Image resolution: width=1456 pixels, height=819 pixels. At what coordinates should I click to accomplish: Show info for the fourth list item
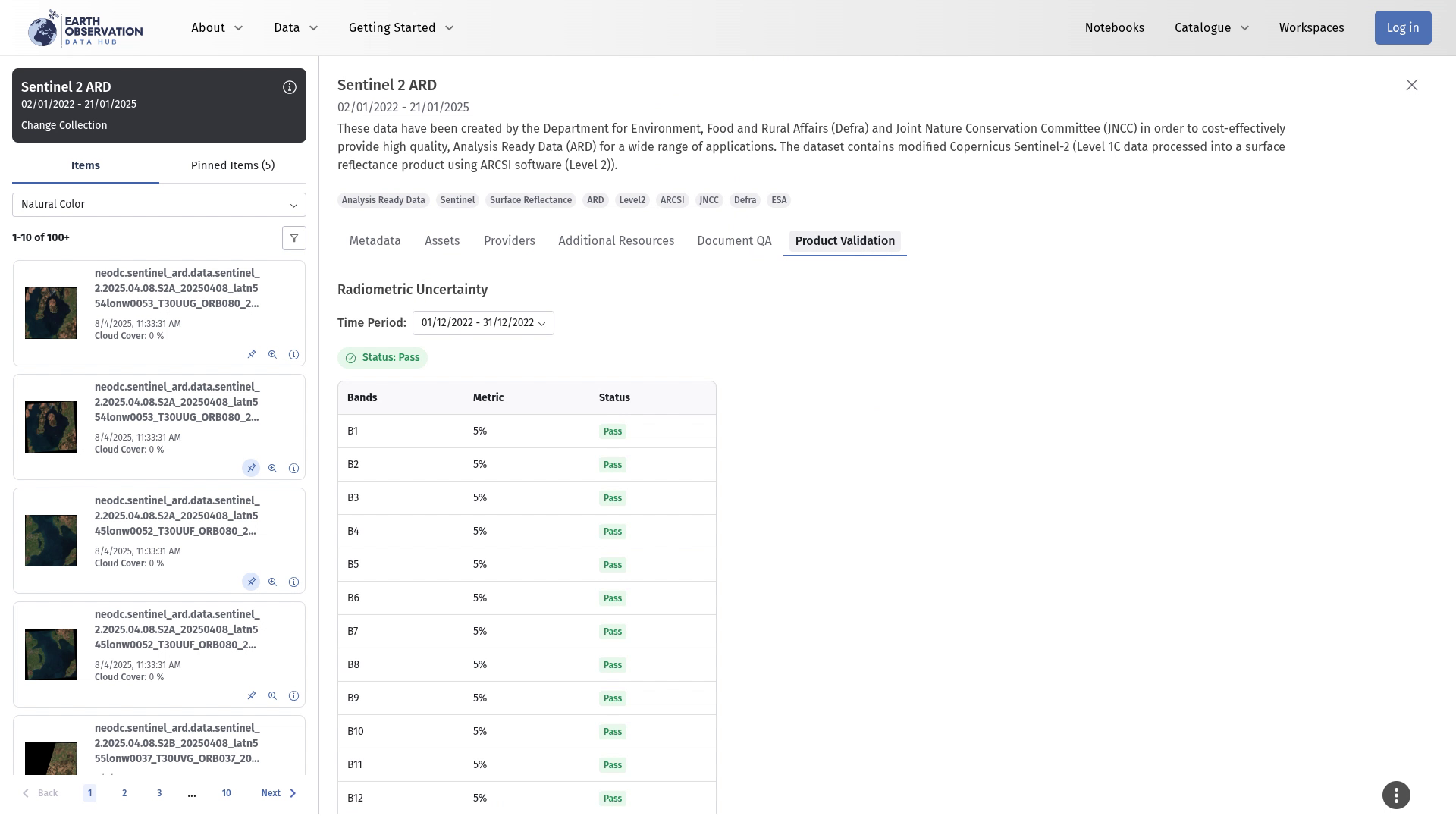point(293,696)
